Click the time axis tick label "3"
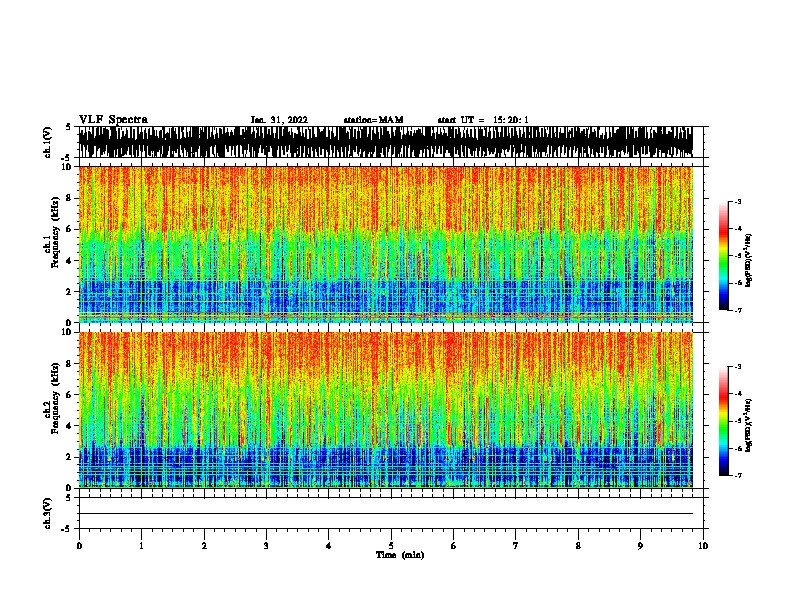The width and height of the screenshot is (792, 612). click(x=266, y=546)
